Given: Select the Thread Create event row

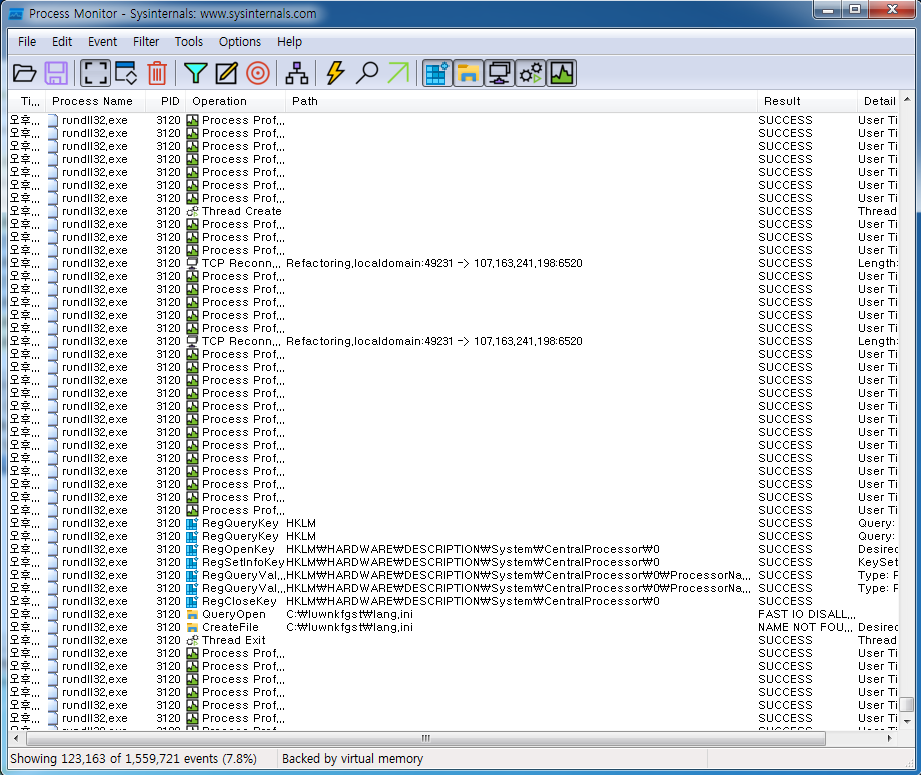Looking at the screenshot, I should pyautogui.click(x=453, y=211).
